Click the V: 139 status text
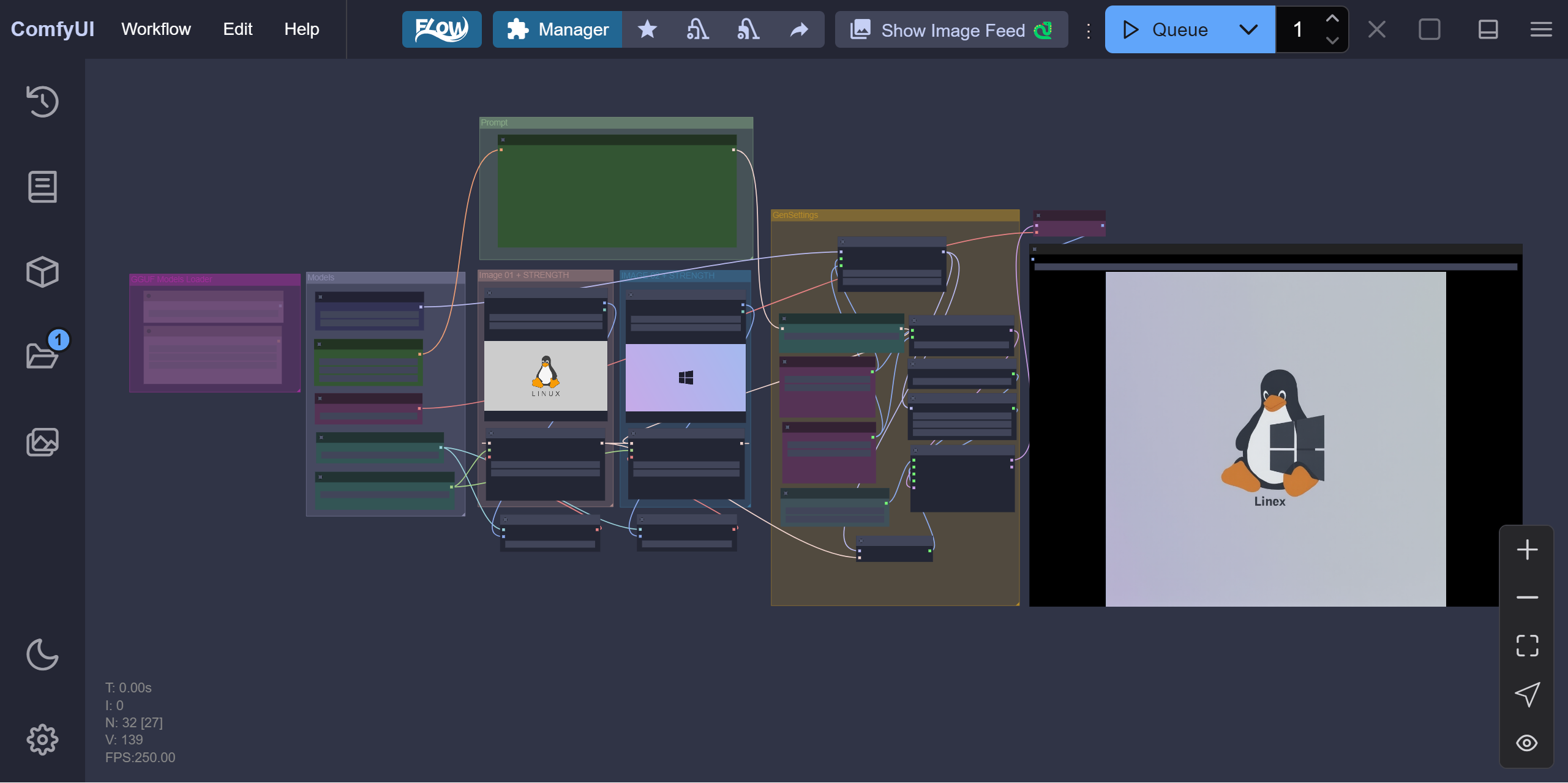1568x783 pixels. click(x=124, y=740)
